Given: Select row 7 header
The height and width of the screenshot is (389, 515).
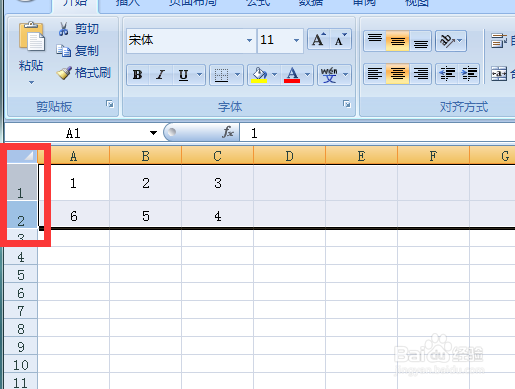Looking at the screenshot, I should click(x=21, y=310).
